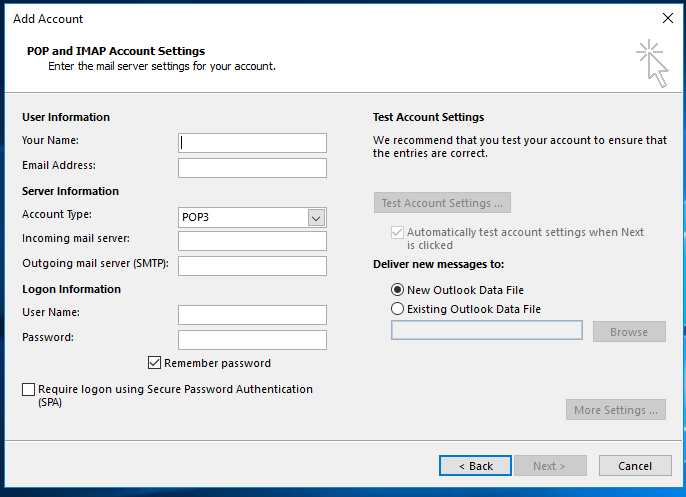Close the Add Account window

pos(668,18)
